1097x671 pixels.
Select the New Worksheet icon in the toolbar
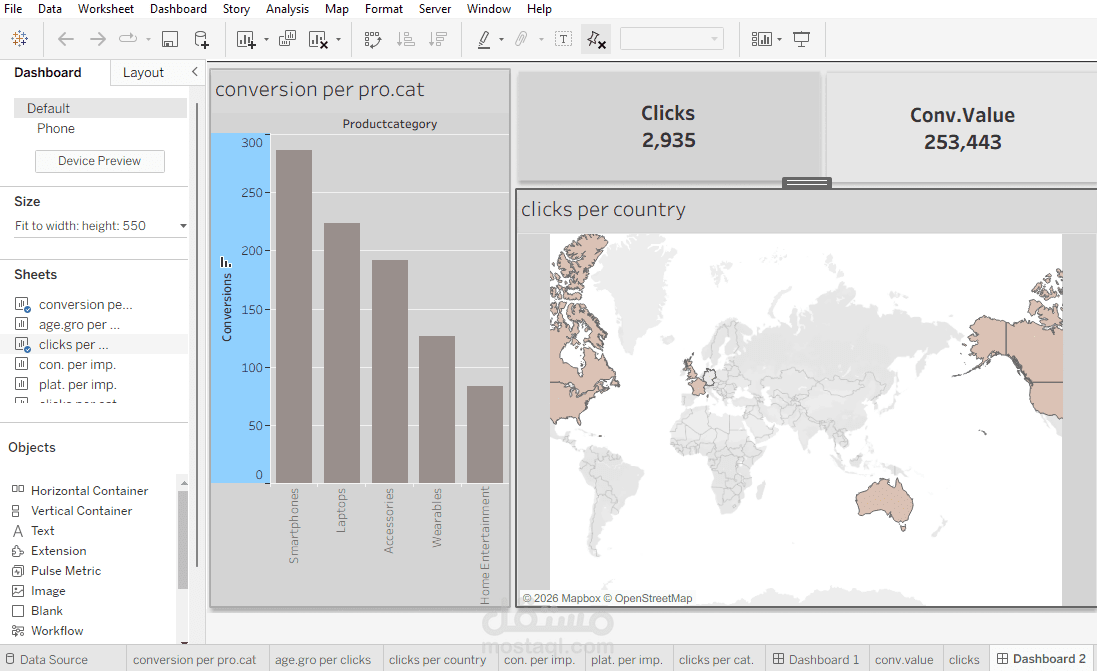(245, 39)
